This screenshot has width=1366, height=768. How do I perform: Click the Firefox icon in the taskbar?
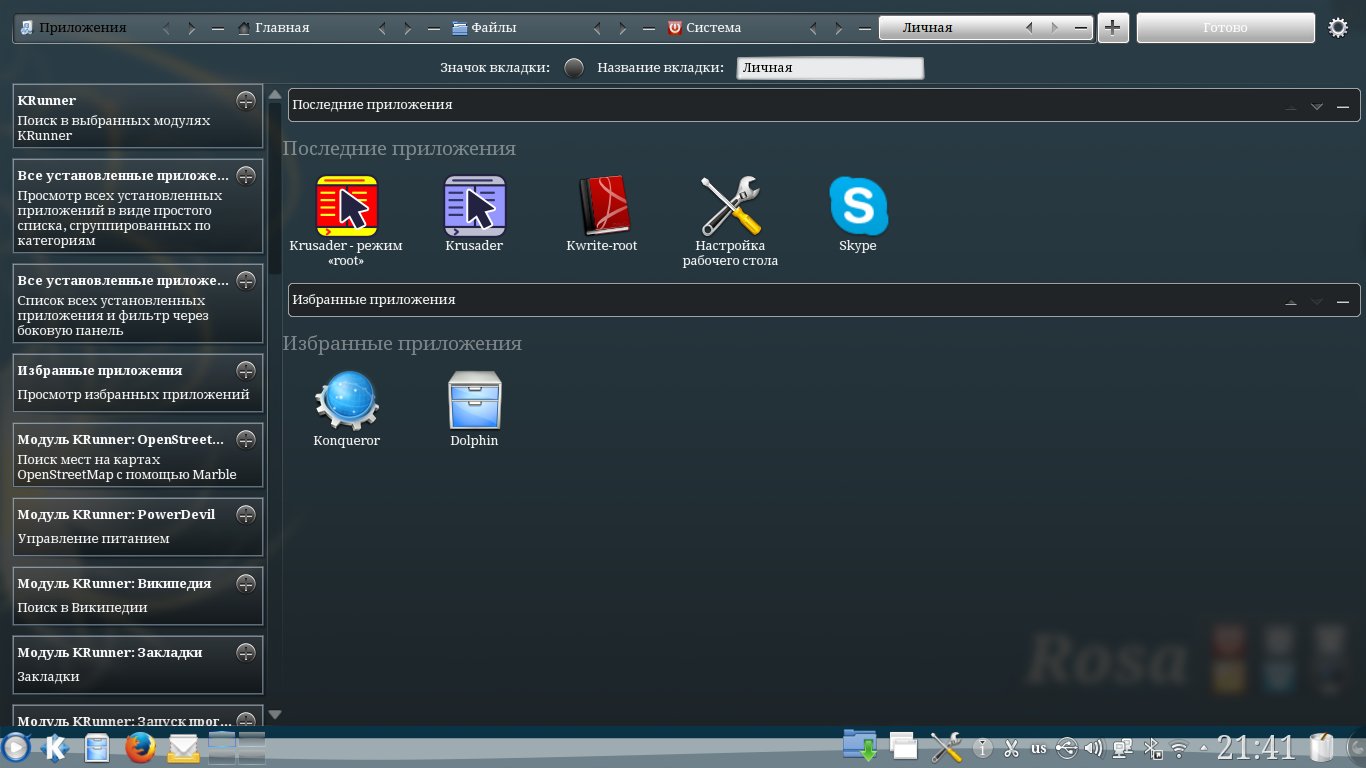pos(140,747)
